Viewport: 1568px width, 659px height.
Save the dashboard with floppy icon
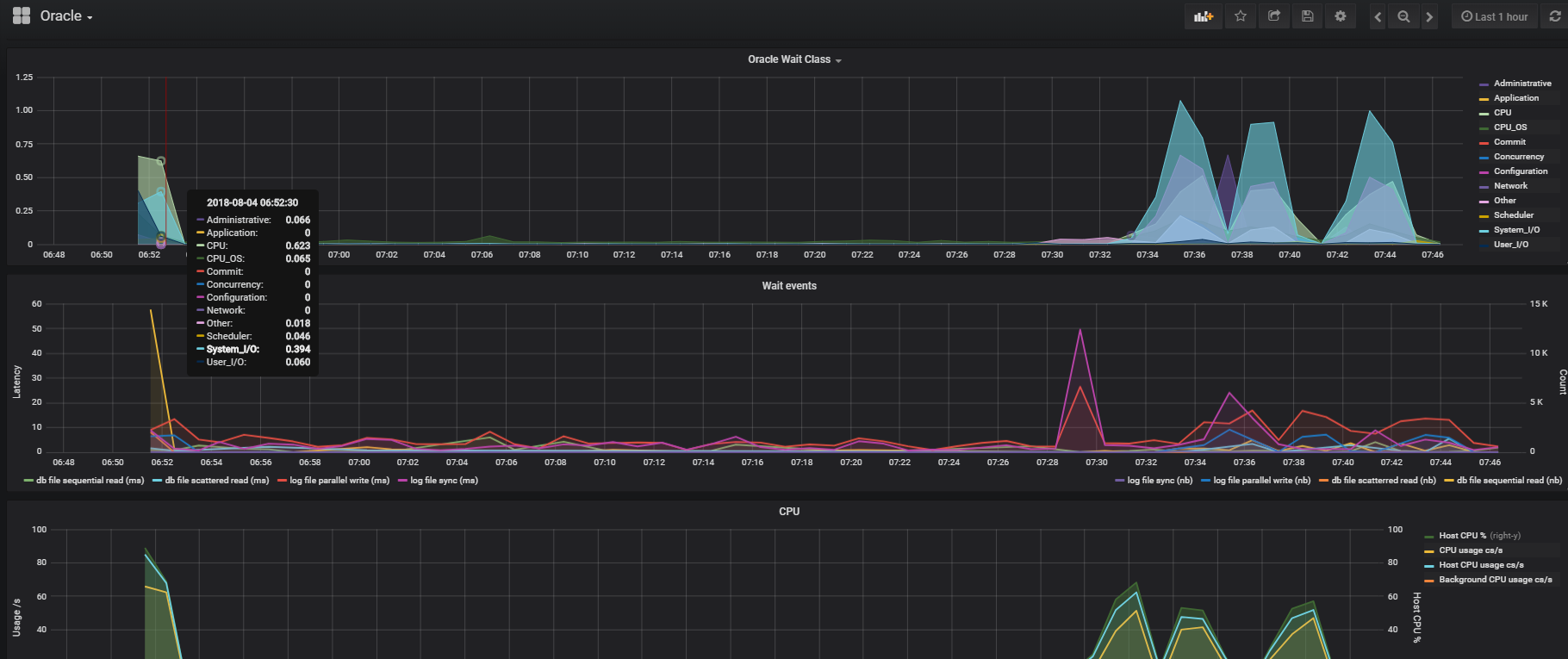coord(1308,16)
